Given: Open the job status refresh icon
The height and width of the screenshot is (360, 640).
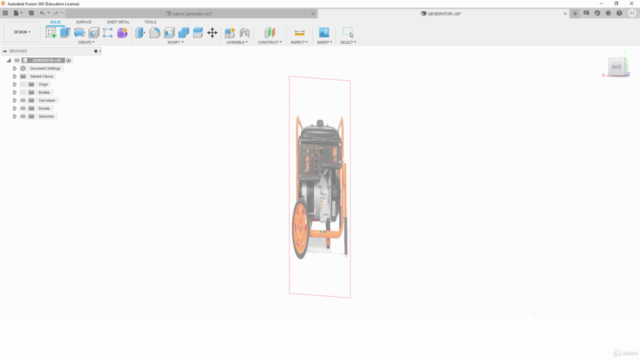Looking at the screenshot, I should (x=597, y=13).
